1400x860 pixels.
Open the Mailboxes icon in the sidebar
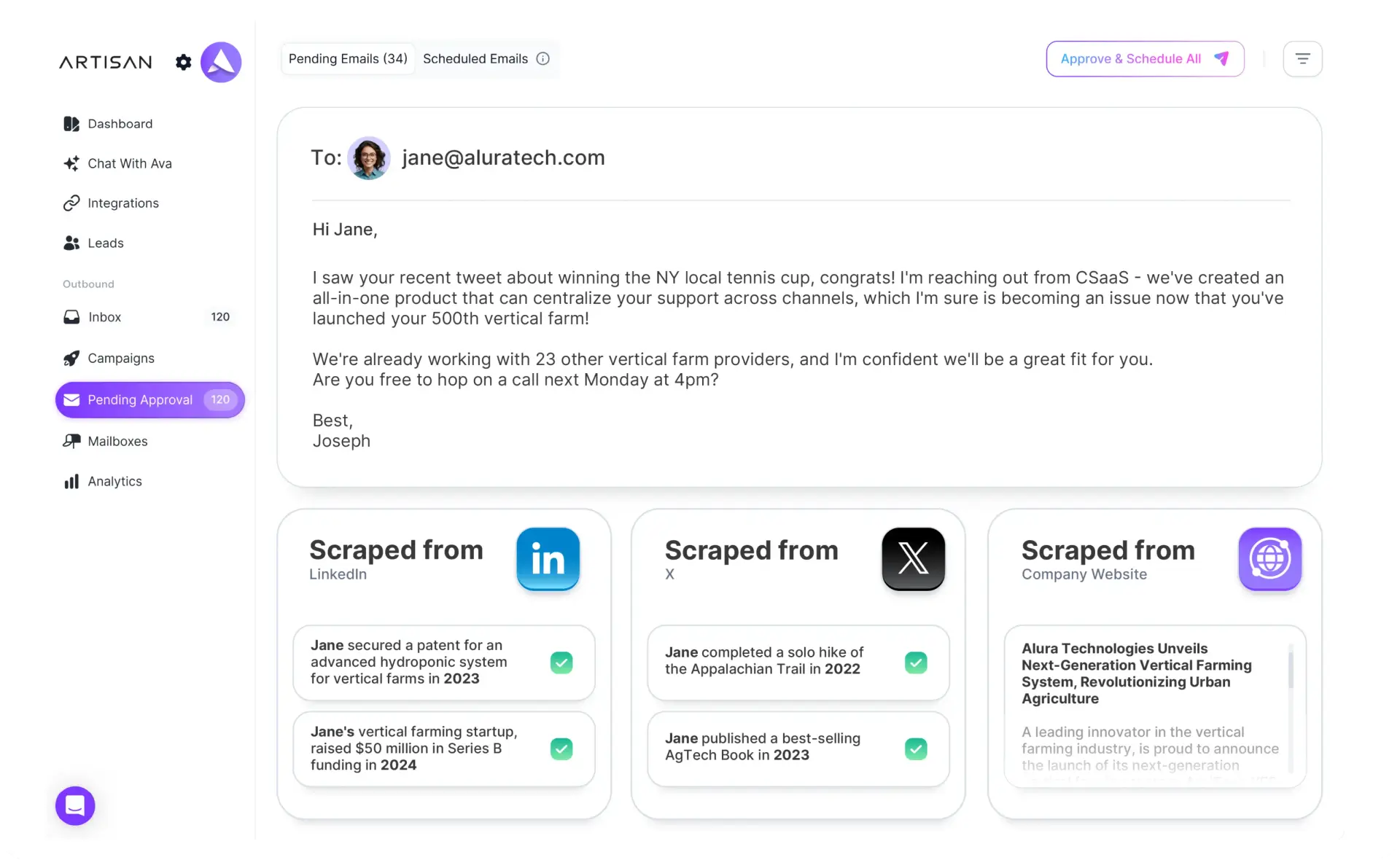pyautogui.click(x=71, y=441)
